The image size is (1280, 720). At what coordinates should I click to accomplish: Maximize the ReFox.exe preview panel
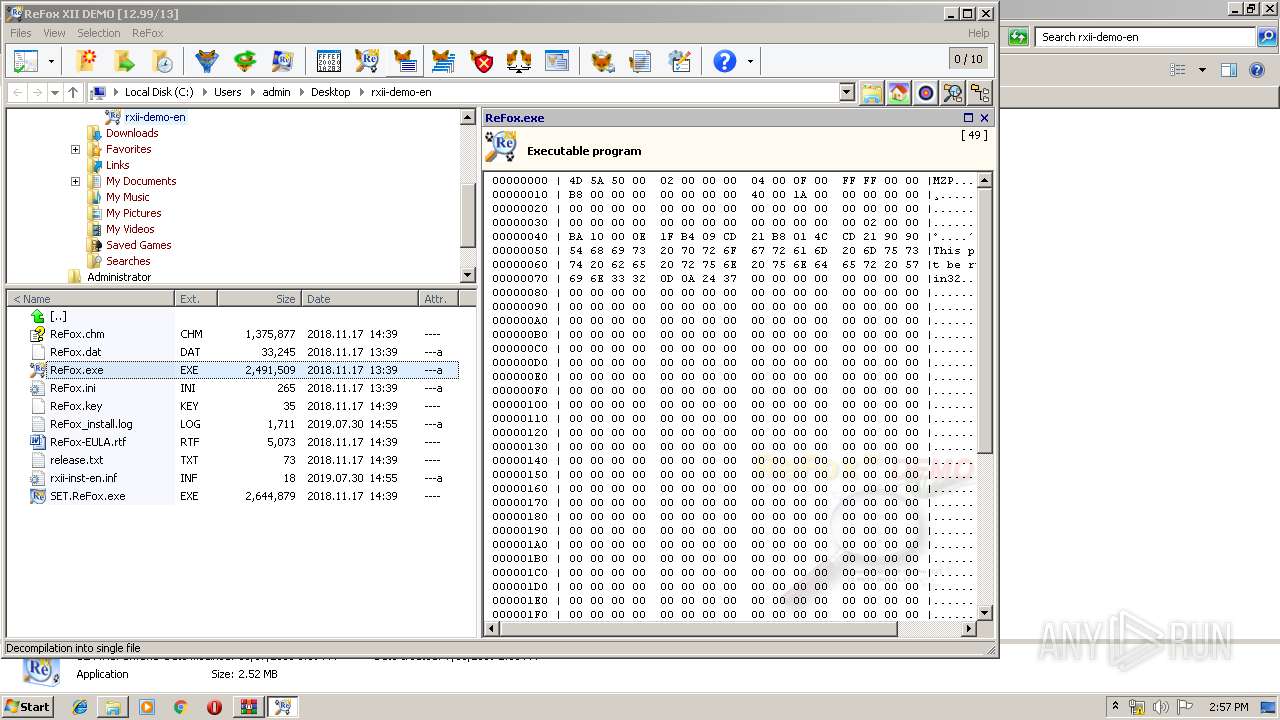tap(968, 118)
